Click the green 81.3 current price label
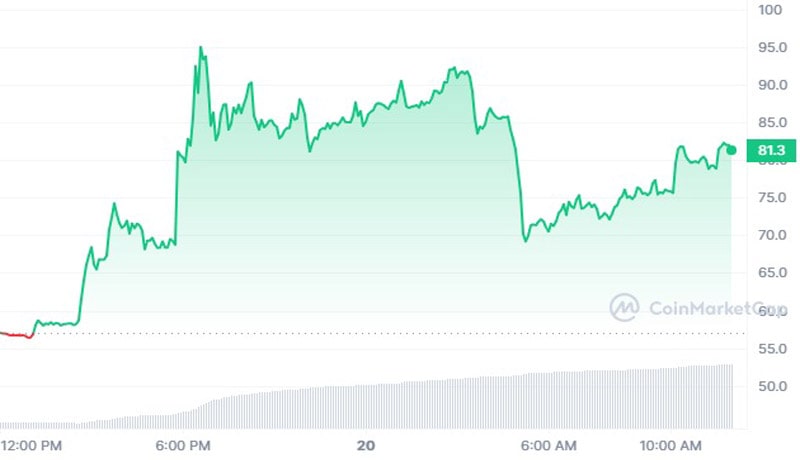This screenshot has width=800, height=460. [770, 152]
